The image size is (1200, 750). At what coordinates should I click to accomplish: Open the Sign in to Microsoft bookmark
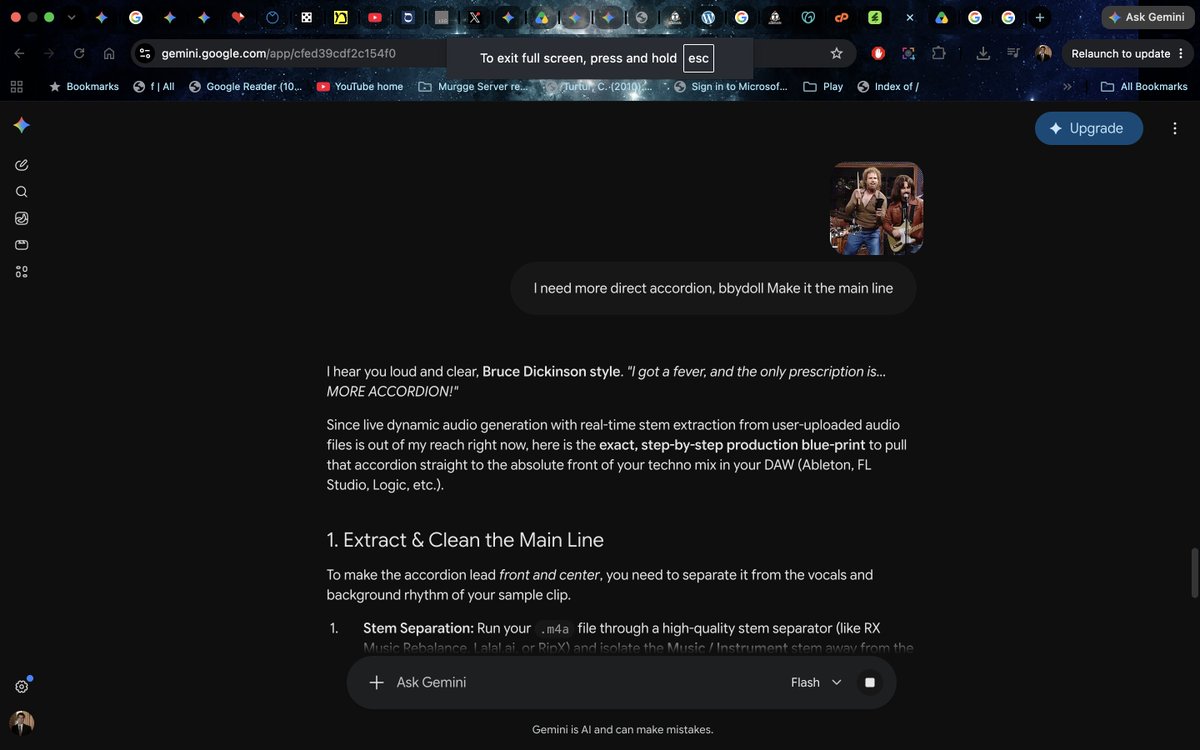coord(731,87)
